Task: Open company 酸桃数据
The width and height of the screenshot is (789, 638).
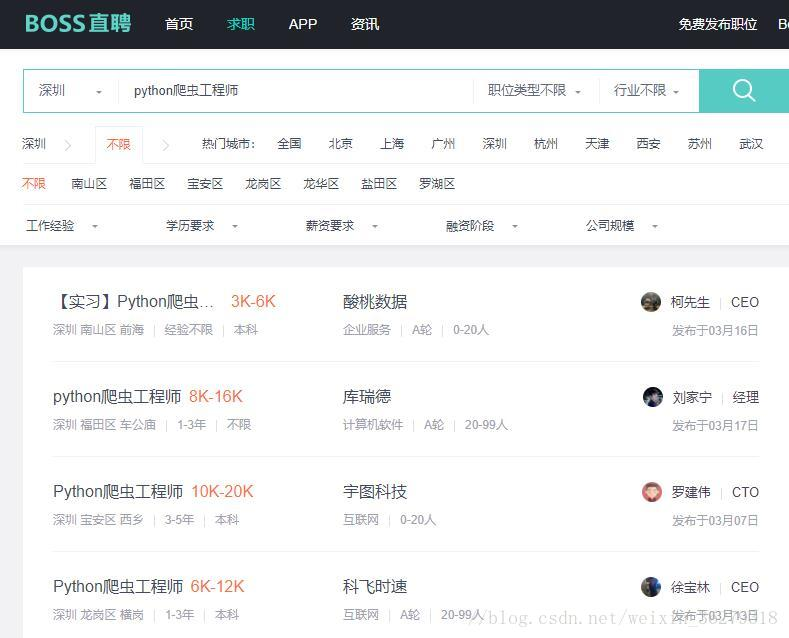Action: tap(375, 302)
